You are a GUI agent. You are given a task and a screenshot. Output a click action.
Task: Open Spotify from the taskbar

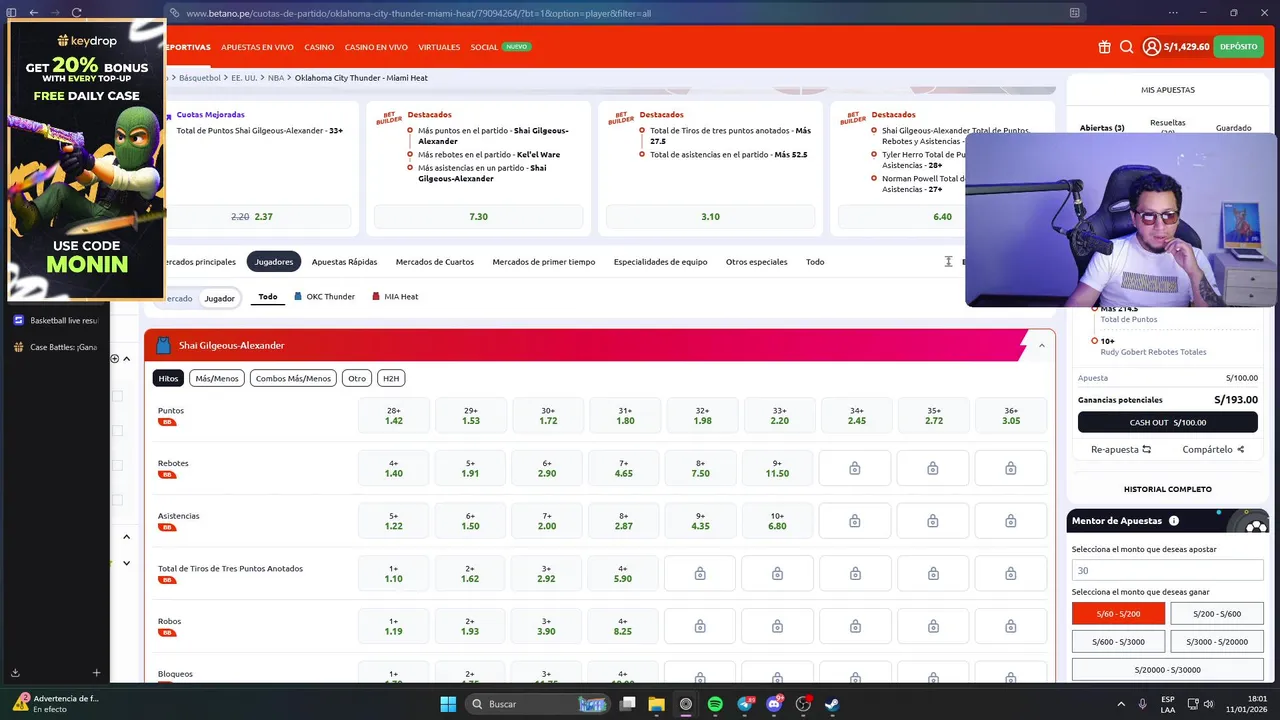pos(715,704)
